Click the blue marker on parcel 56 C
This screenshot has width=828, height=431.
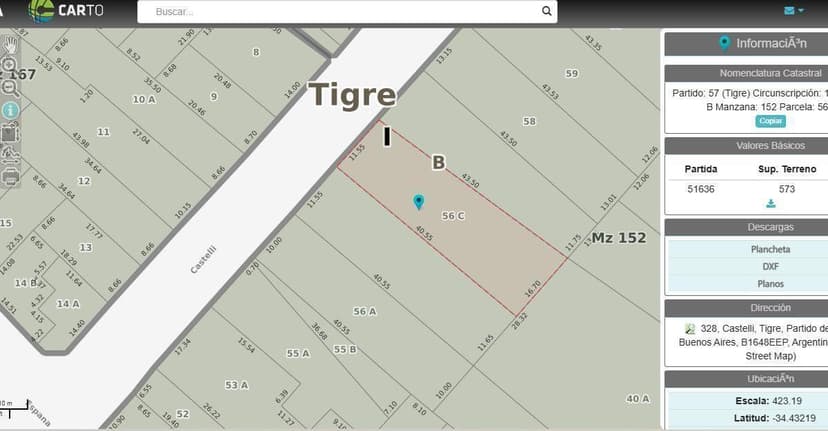(419, 202)
